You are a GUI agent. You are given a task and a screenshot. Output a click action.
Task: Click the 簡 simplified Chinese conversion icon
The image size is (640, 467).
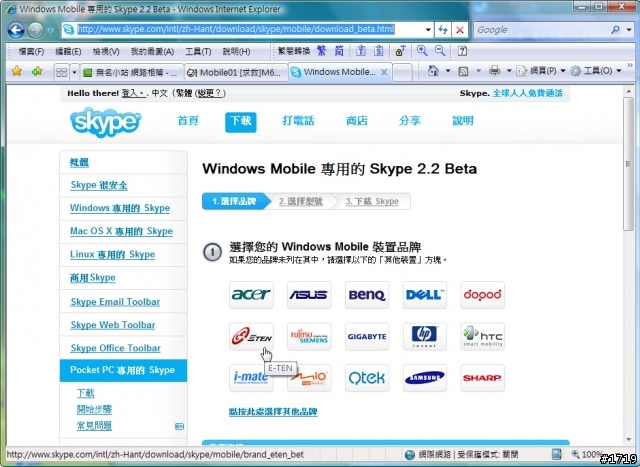click(x=339, y=51)
